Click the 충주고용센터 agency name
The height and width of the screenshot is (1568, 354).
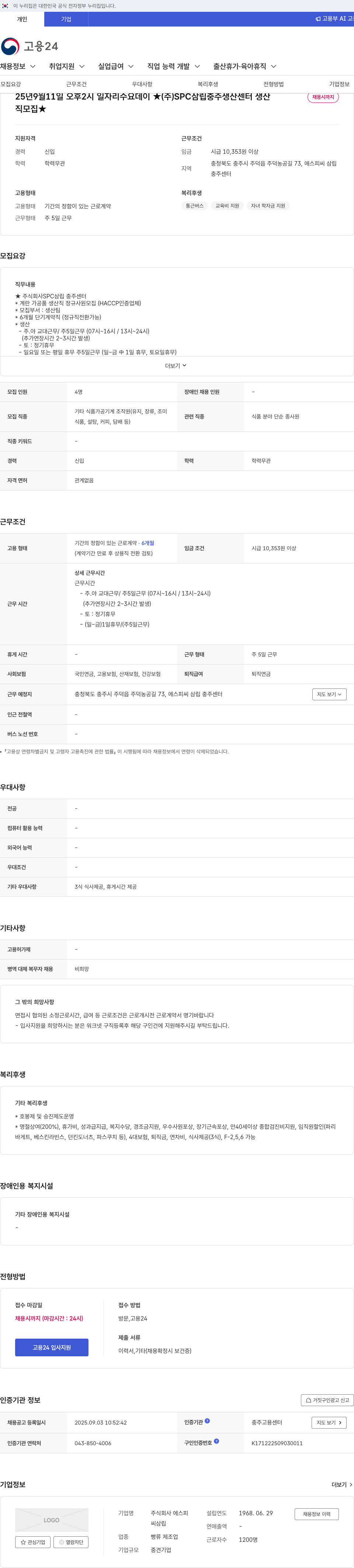(266, 1423)
